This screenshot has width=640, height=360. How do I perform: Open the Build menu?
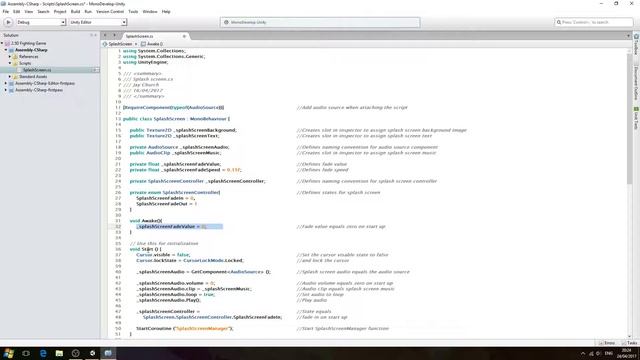click(76, 12)
